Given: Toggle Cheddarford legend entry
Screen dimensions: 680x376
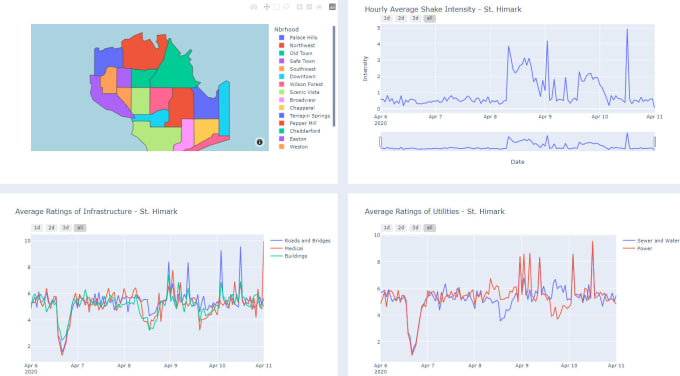Looking at the screenshot, I should [x=300, y=131].
